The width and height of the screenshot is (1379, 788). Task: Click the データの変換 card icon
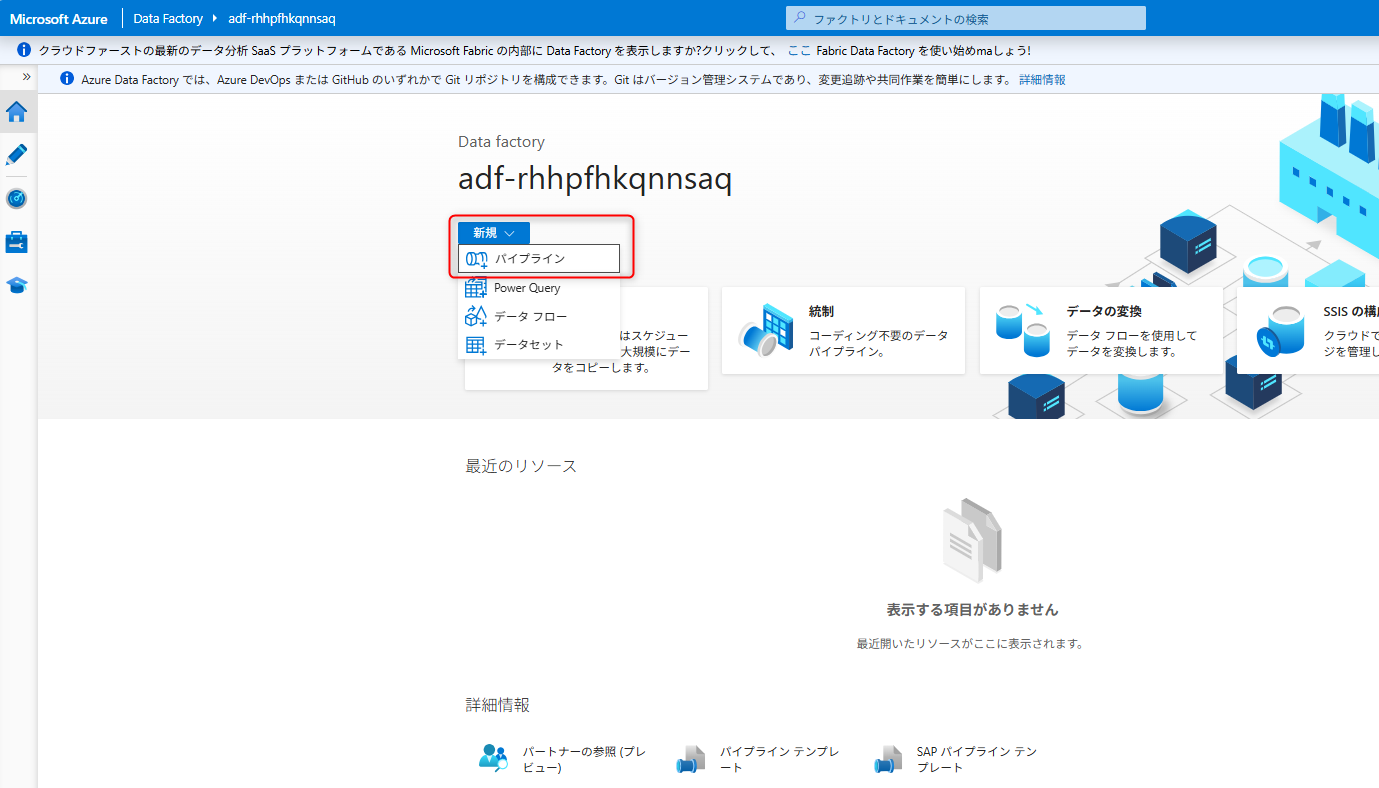[x=1023, y=330]
